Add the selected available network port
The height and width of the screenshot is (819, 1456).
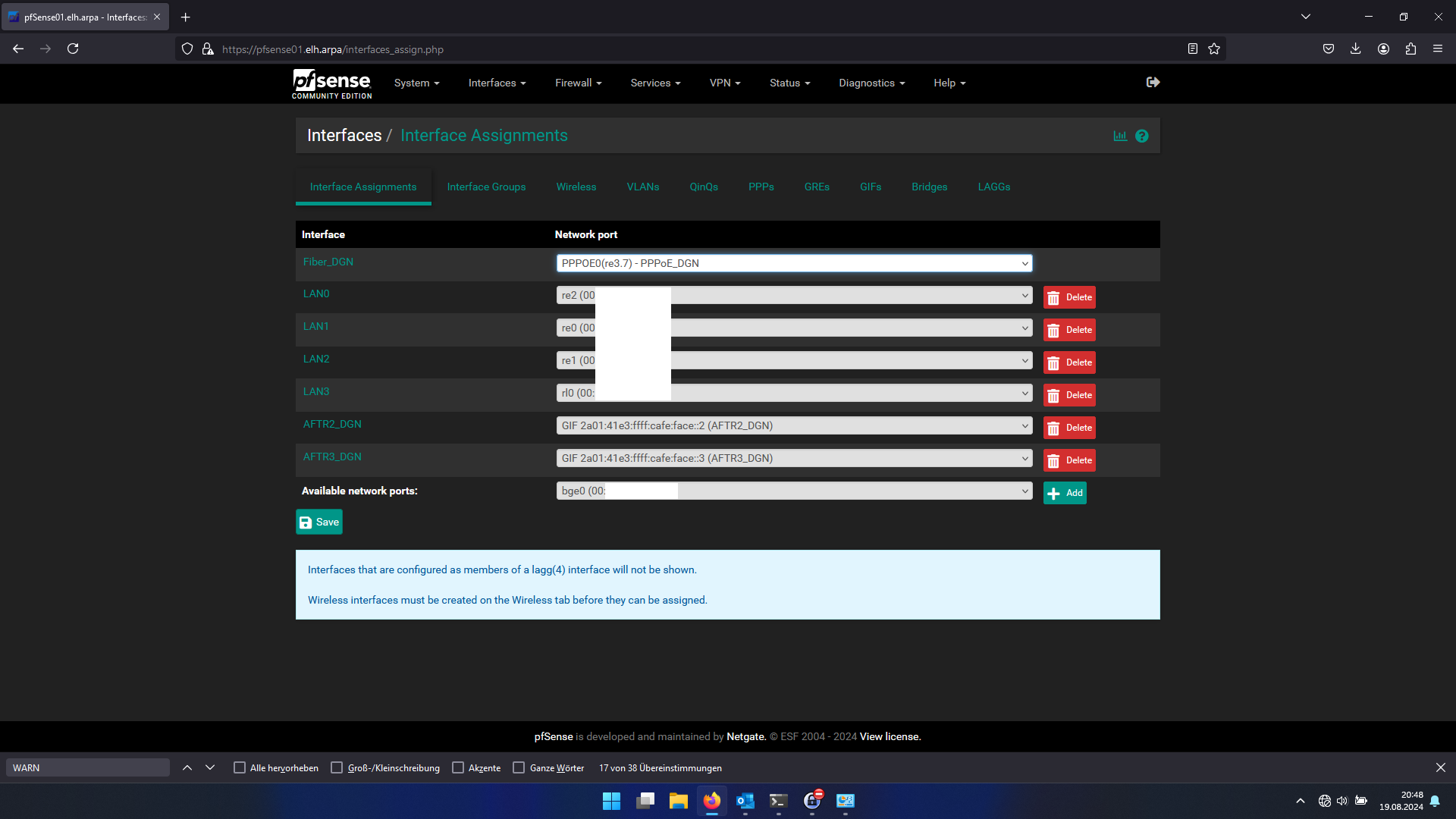click(x=1065, y=493)
